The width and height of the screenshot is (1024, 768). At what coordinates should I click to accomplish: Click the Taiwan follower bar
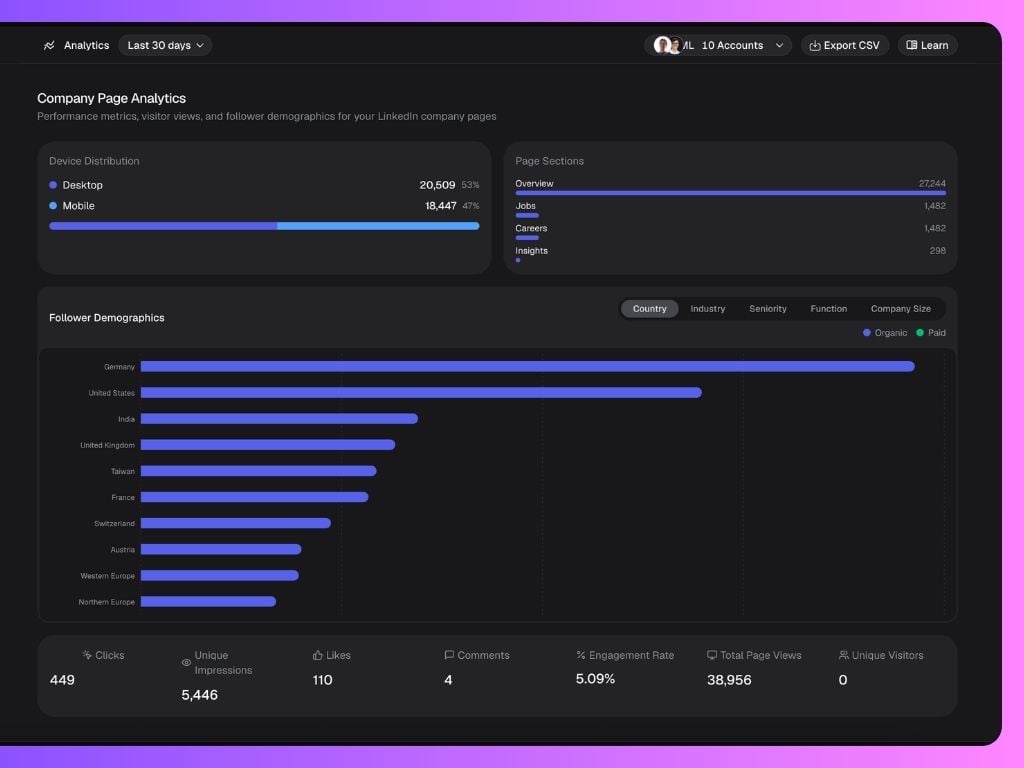pos(259,471)
